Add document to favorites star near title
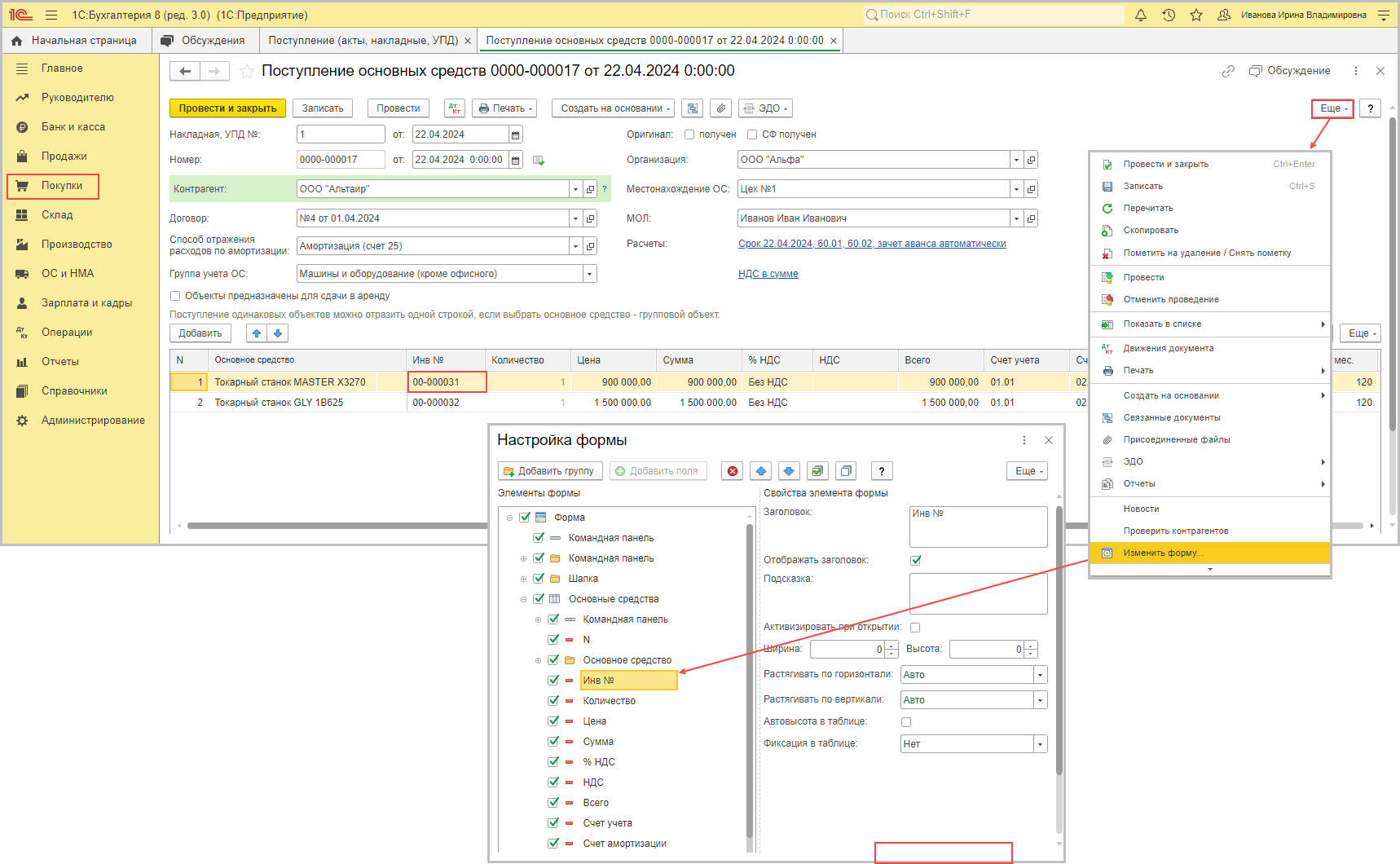This screenshot has height=864, width=1400. (x=247, y=72)
